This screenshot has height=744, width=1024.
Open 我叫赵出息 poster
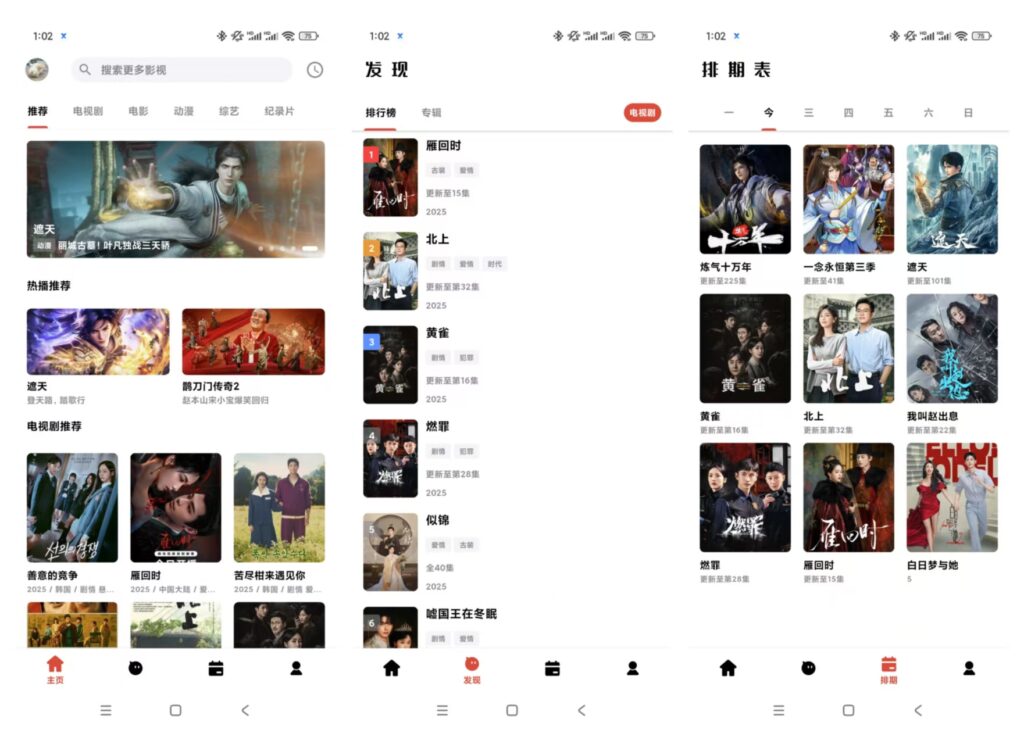(952, 348)
